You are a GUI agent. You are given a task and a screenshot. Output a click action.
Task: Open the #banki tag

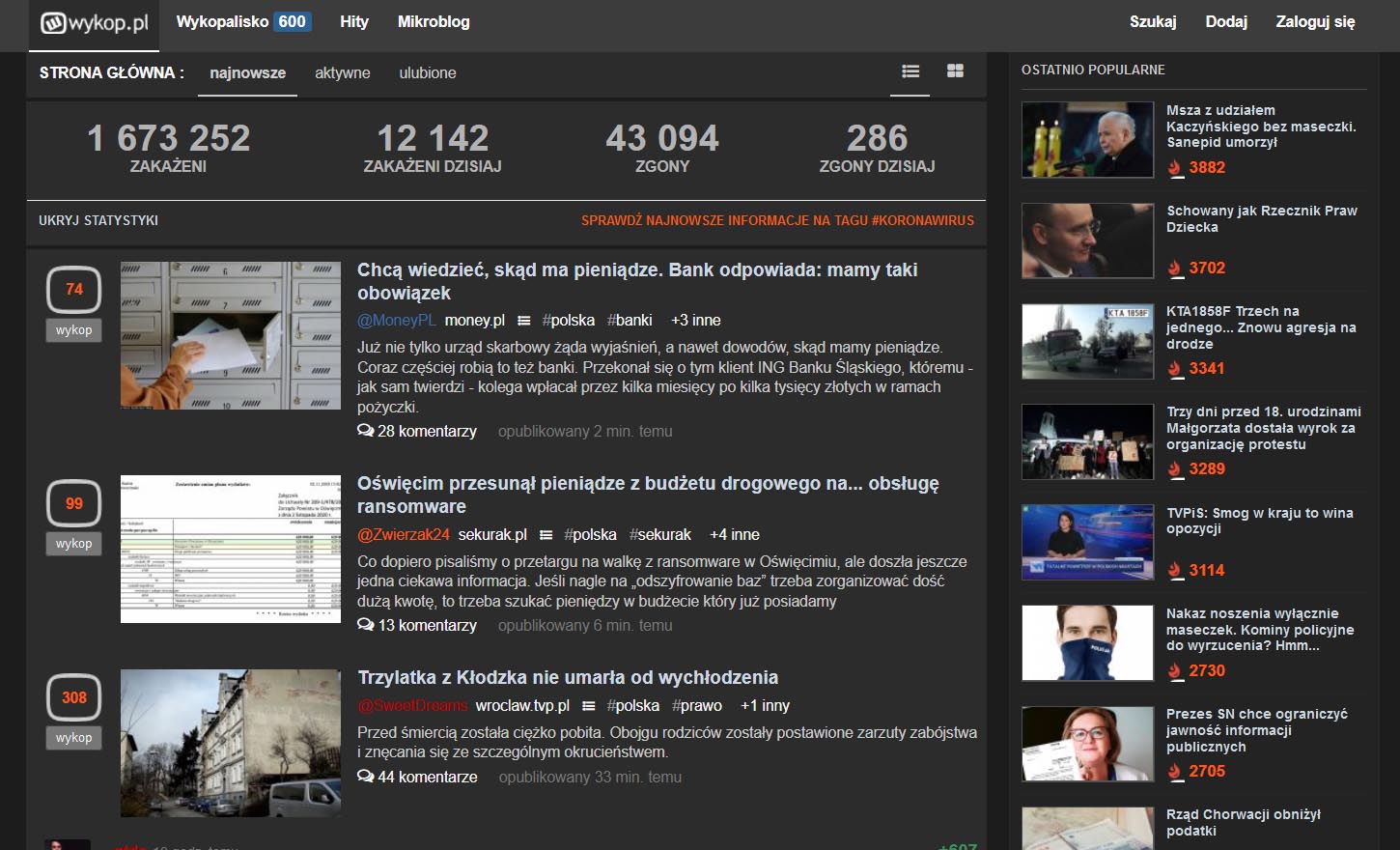[630, 321]
